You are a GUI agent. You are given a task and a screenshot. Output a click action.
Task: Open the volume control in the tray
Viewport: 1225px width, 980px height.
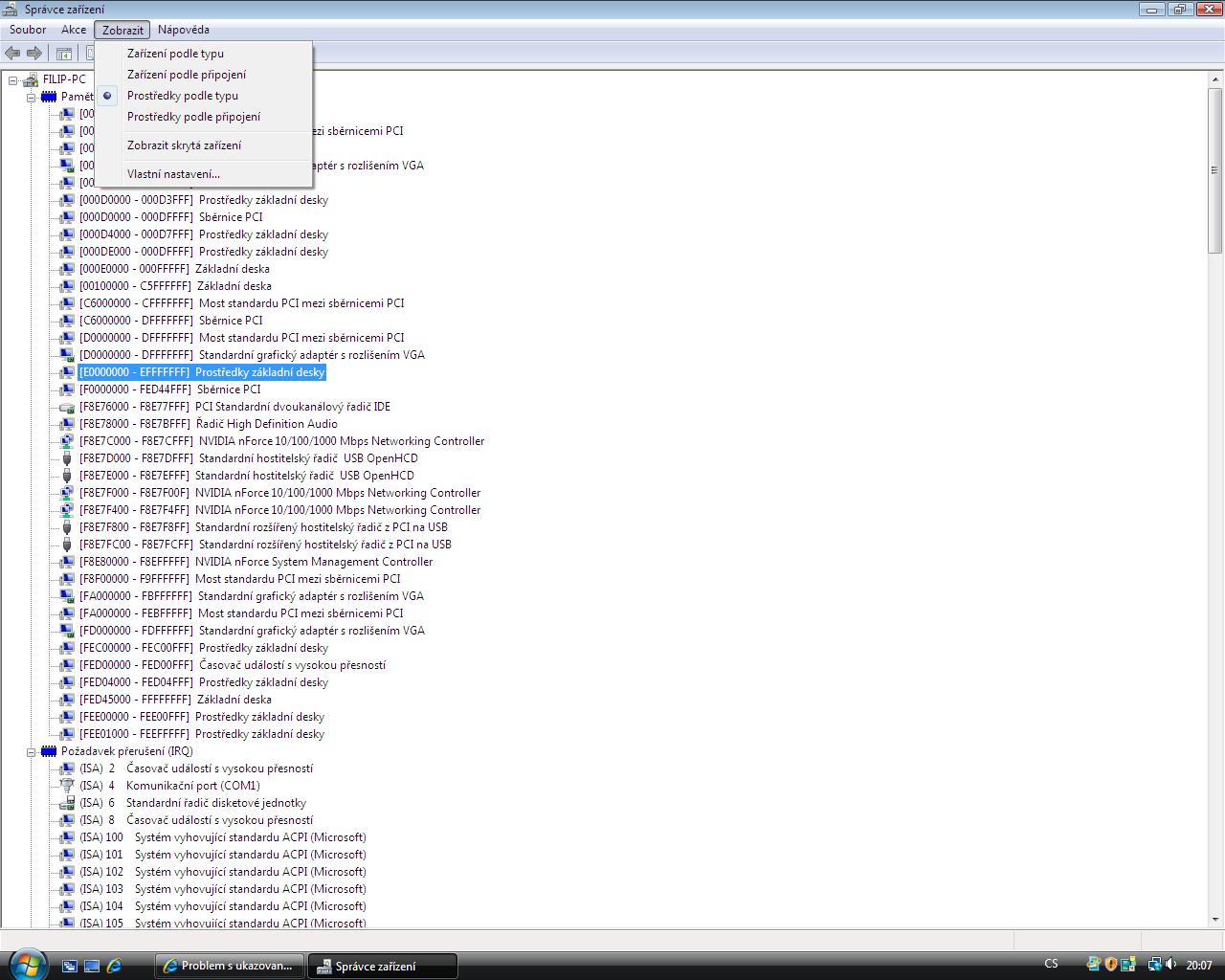[1172, 965]
